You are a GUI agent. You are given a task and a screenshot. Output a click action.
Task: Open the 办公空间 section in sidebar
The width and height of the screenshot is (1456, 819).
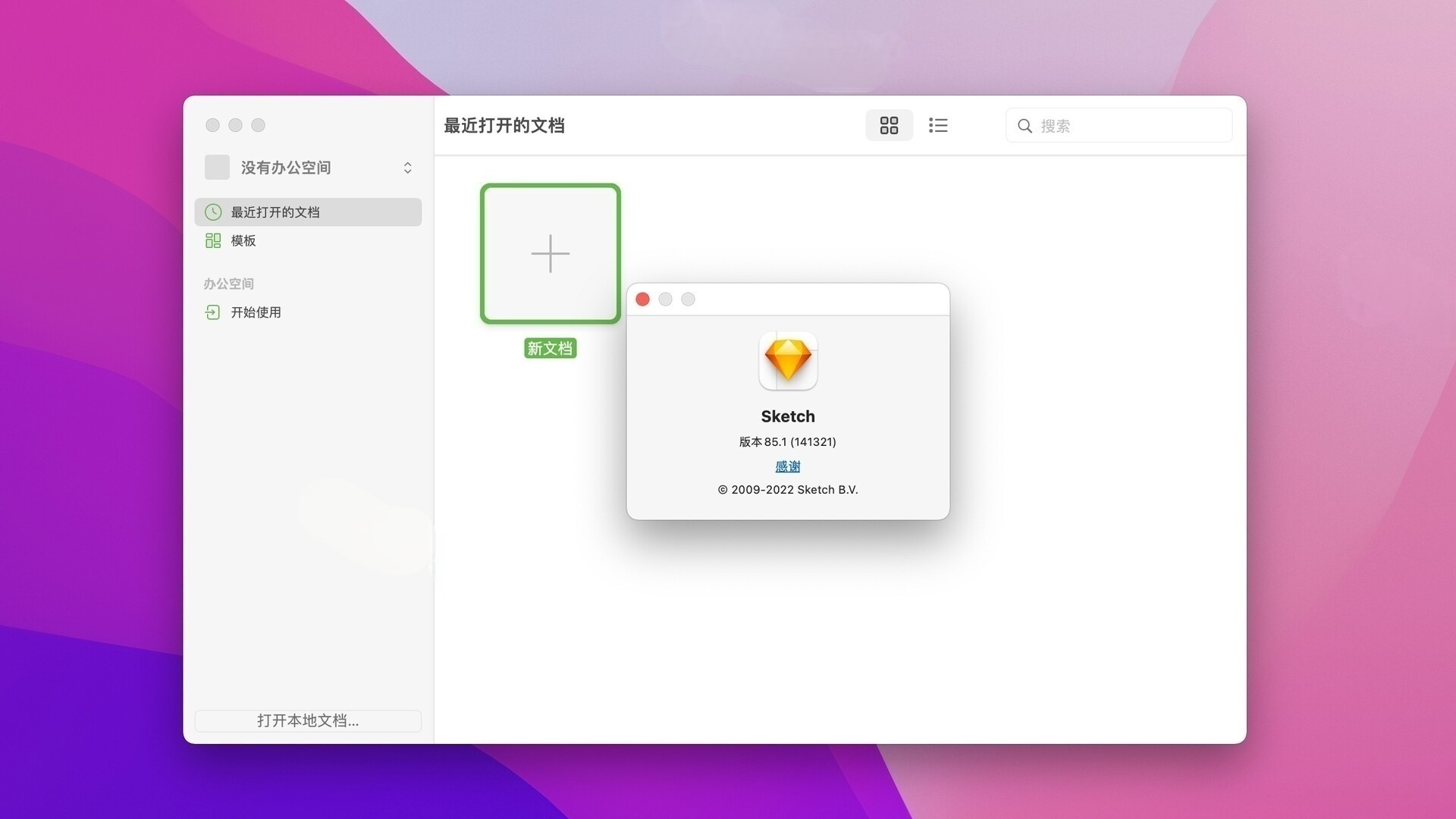click(x=229, y=284)
